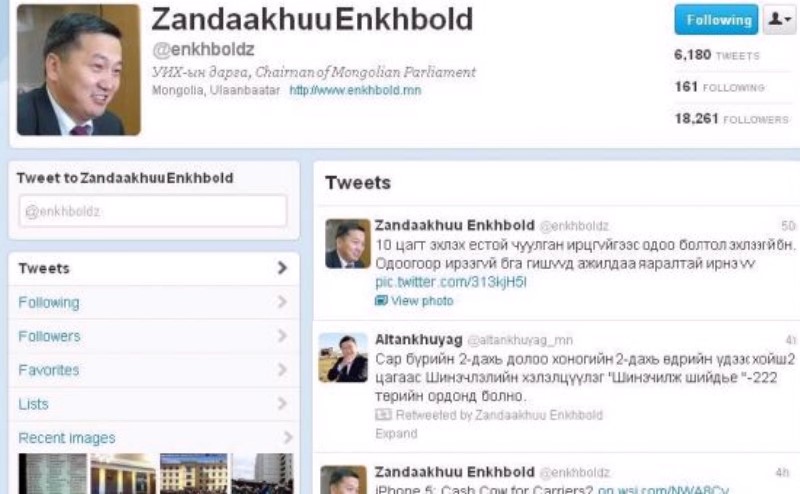Open the Following list in the sidebar
This screenshot has height=494, width=800.
153,302
